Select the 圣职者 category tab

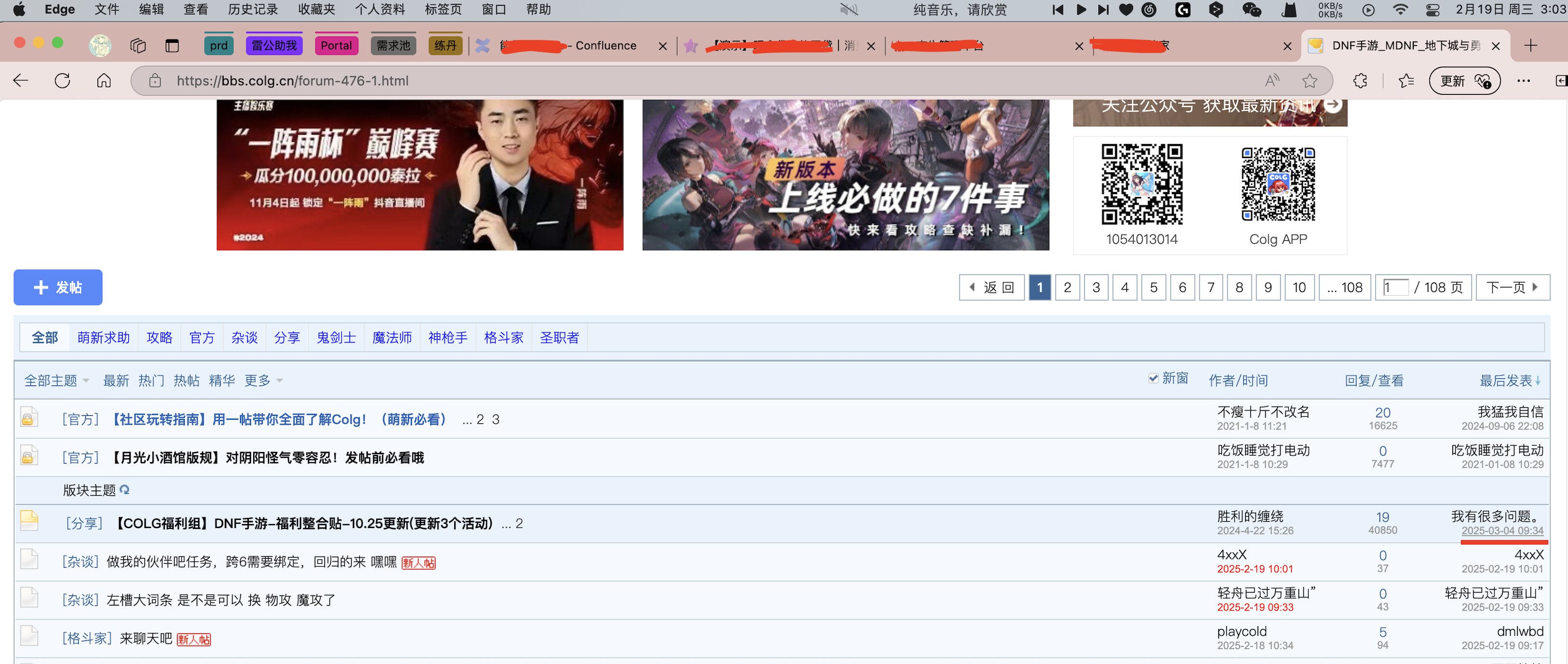tap(559, 337)
